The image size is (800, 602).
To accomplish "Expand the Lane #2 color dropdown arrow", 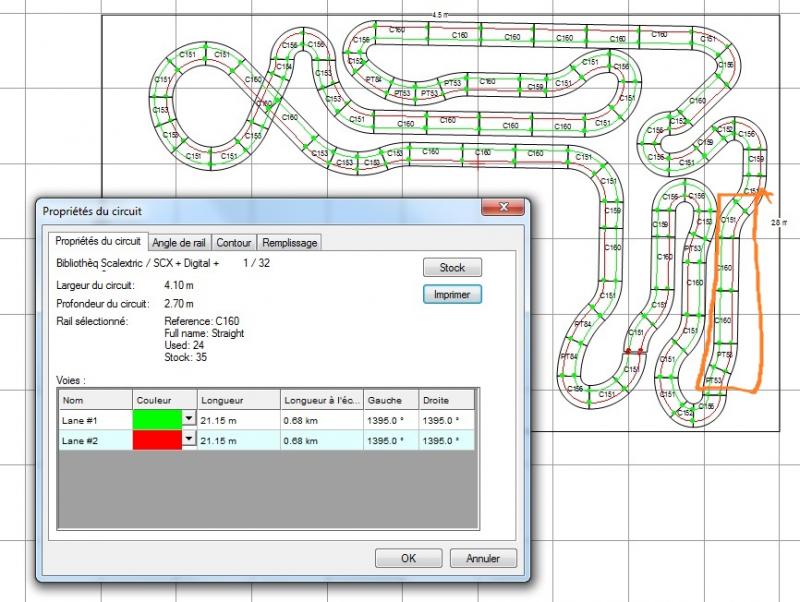I will (188, 440).
